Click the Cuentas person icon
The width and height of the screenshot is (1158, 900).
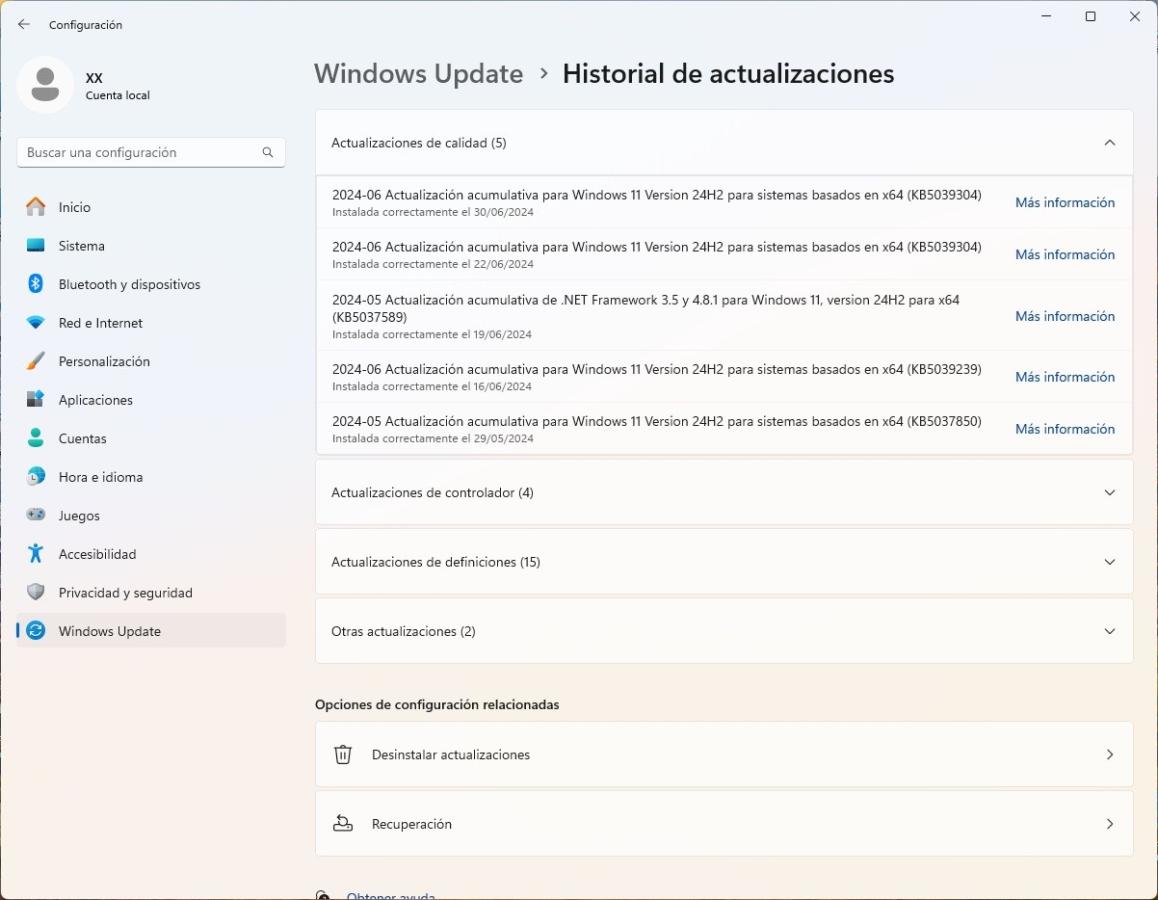click(35, 438)
